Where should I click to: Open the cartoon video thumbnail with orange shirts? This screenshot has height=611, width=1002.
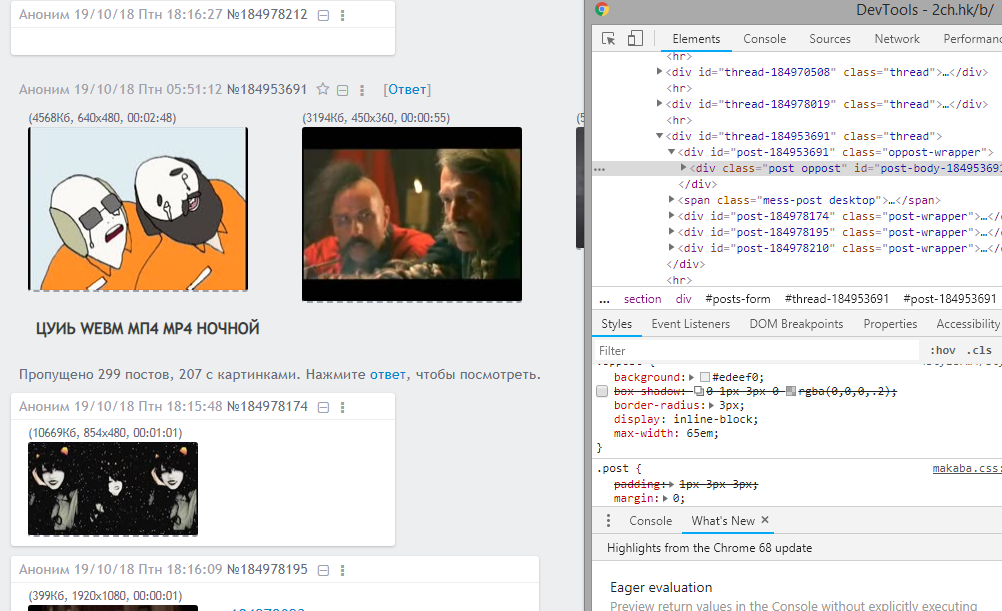(138, 209)
